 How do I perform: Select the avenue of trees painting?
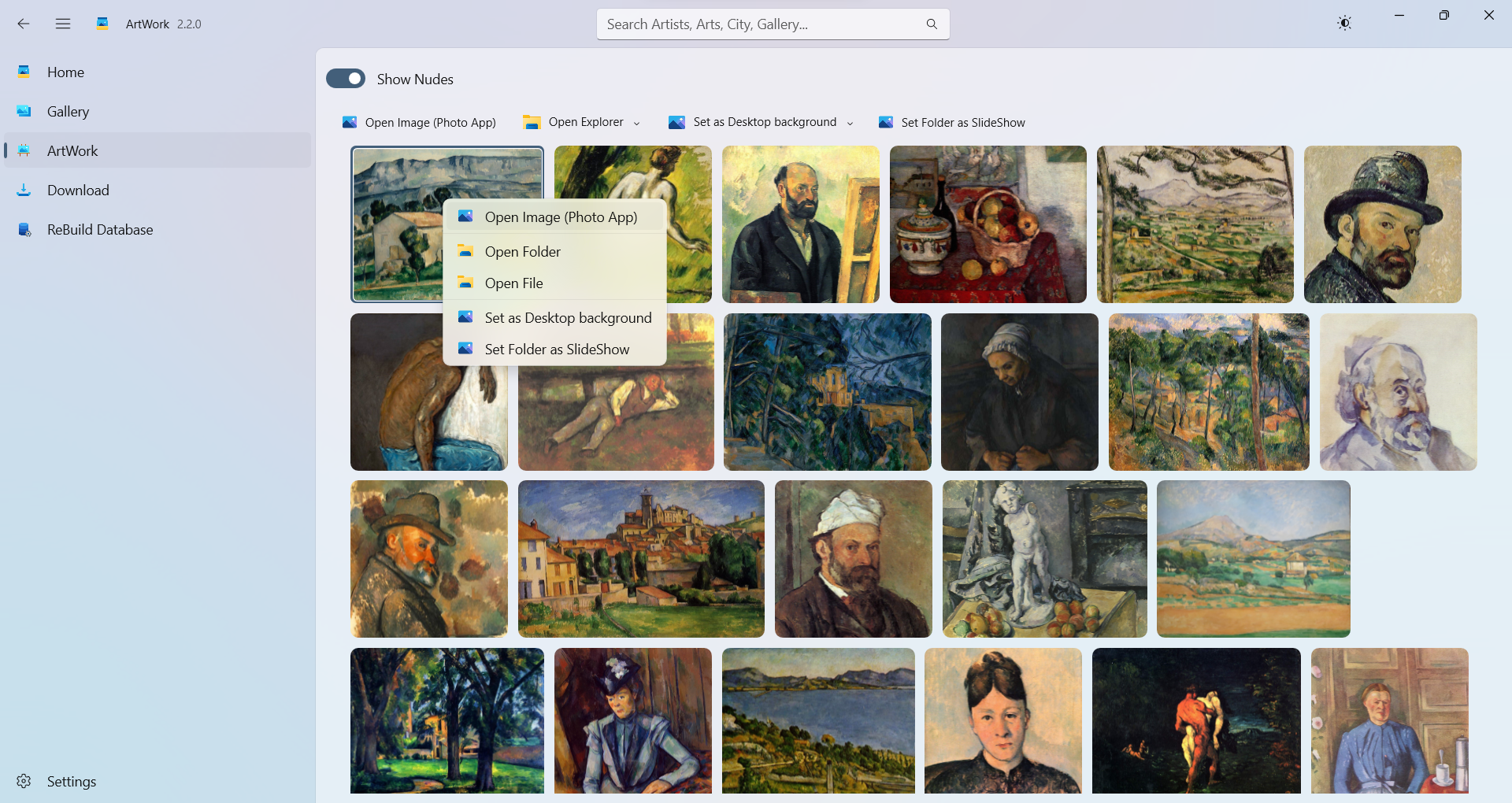pos(447,720)
